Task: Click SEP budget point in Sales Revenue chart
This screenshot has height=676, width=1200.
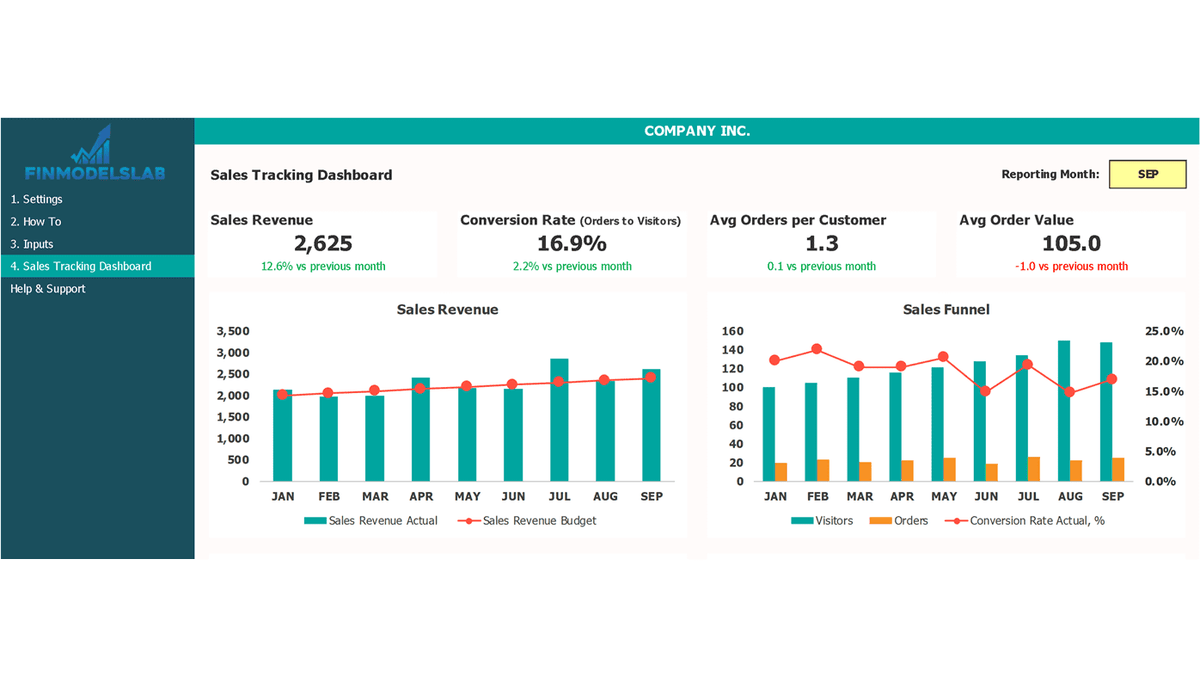Action: point(650,377)
